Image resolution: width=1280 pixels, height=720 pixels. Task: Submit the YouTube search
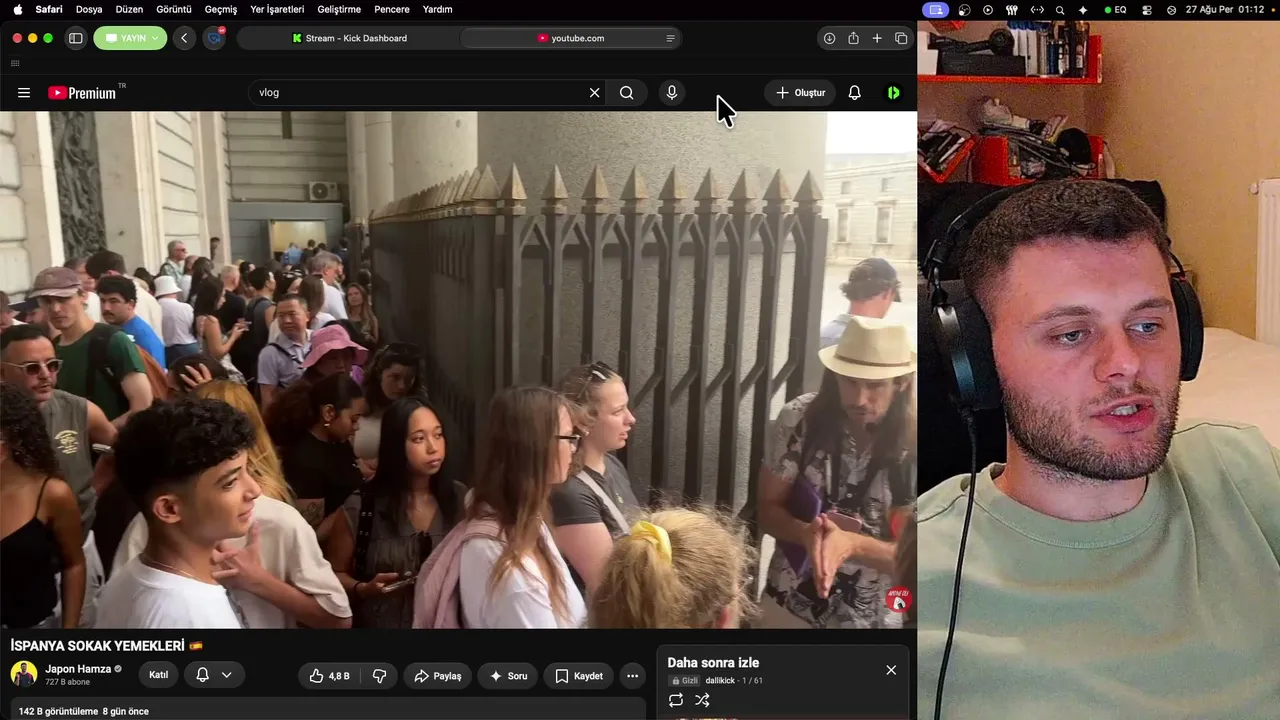click(626, 93)
